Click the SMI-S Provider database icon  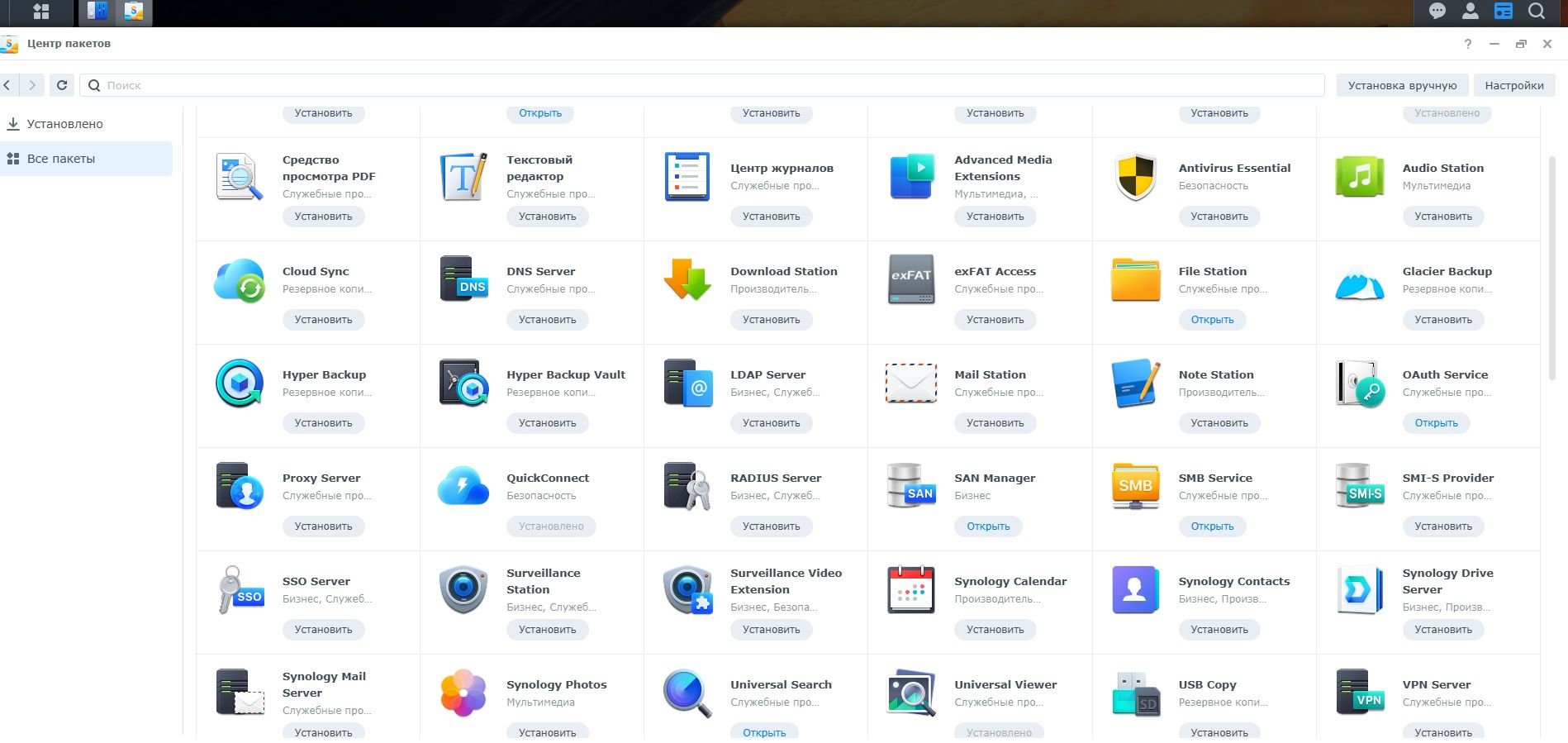[1359, 487]
